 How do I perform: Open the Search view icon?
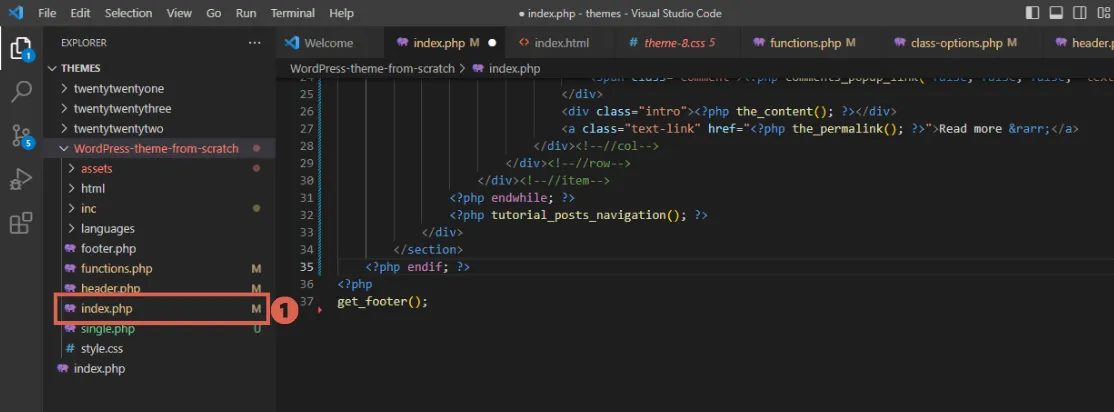21,92
